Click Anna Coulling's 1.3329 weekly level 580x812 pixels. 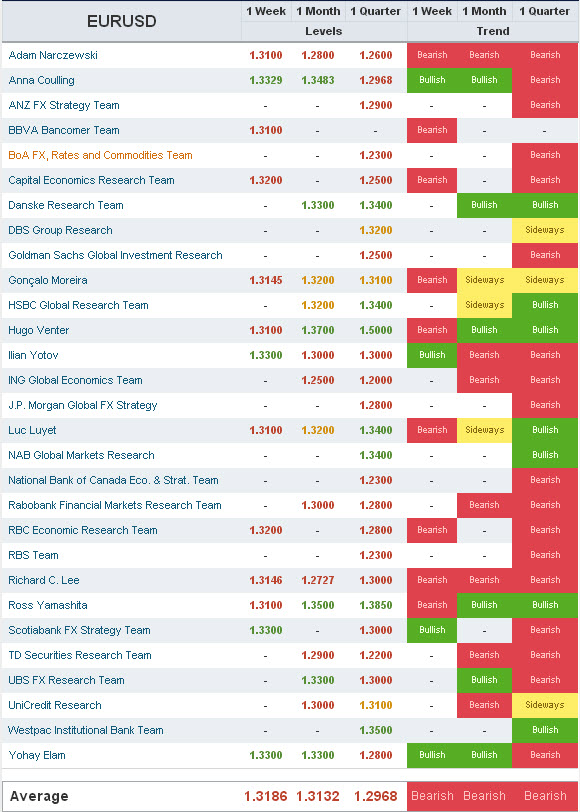click(x=266, y=80)
